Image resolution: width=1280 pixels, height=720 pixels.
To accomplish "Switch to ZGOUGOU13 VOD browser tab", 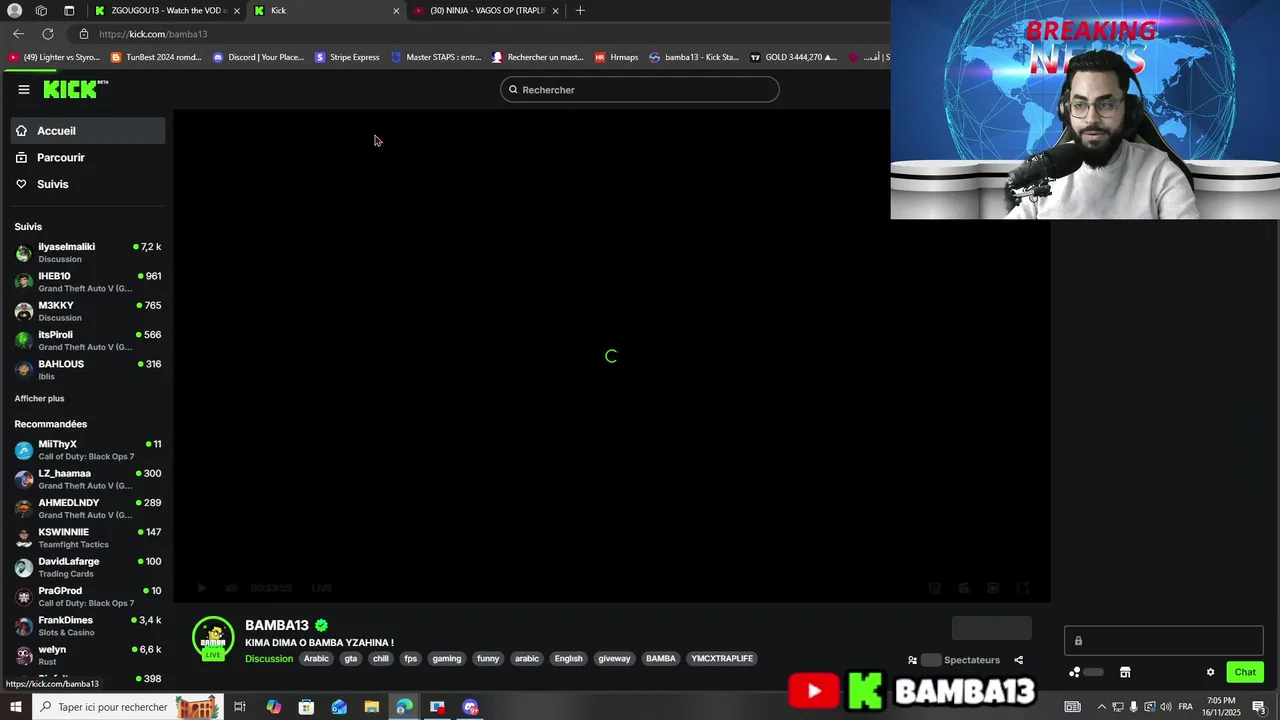I will click(166, 10).
